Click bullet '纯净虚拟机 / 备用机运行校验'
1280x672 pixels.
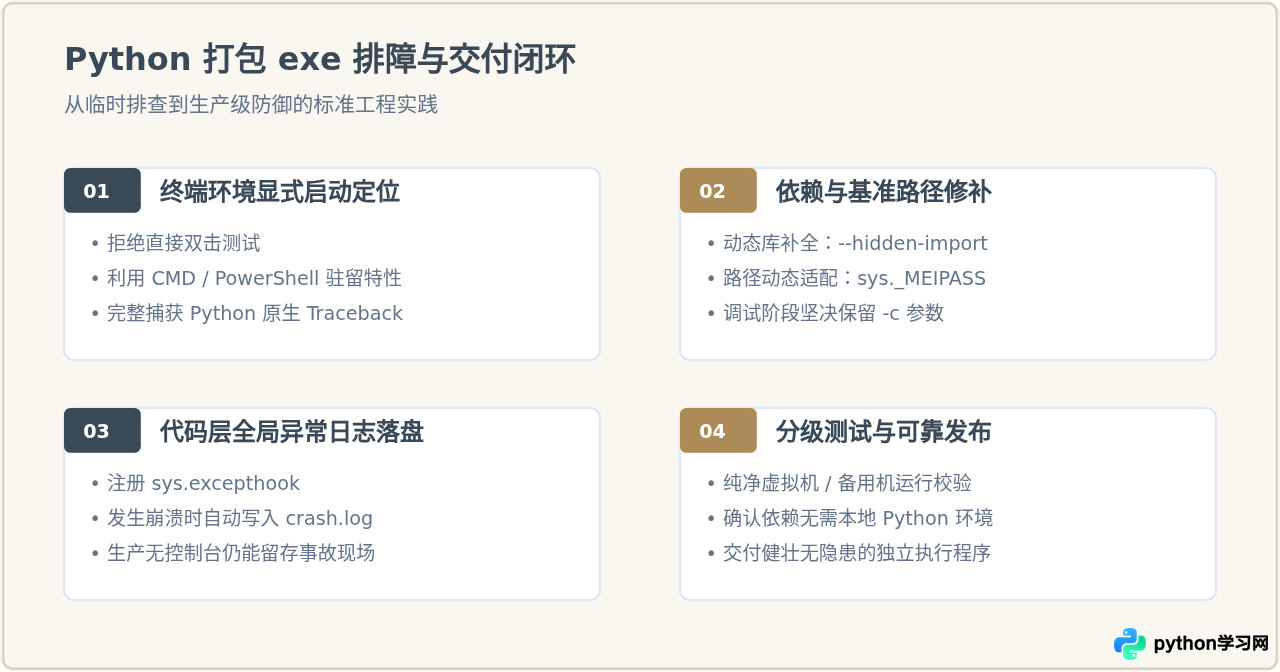tap(847, 483)
